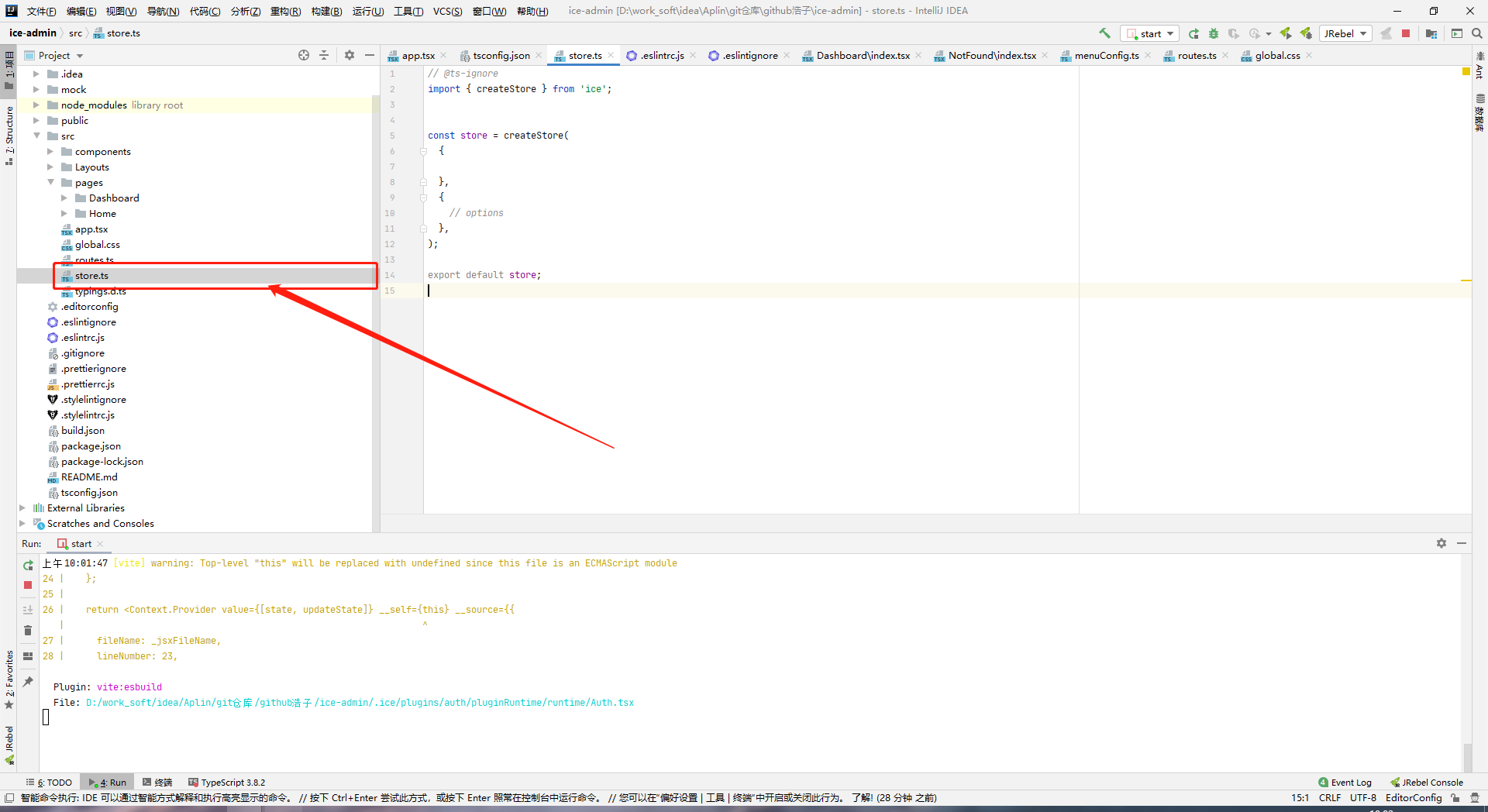The height and width of the screenshot is (812, 1488).
Task: Click the CRLF line separator indicator
Action: (1330, 797)
